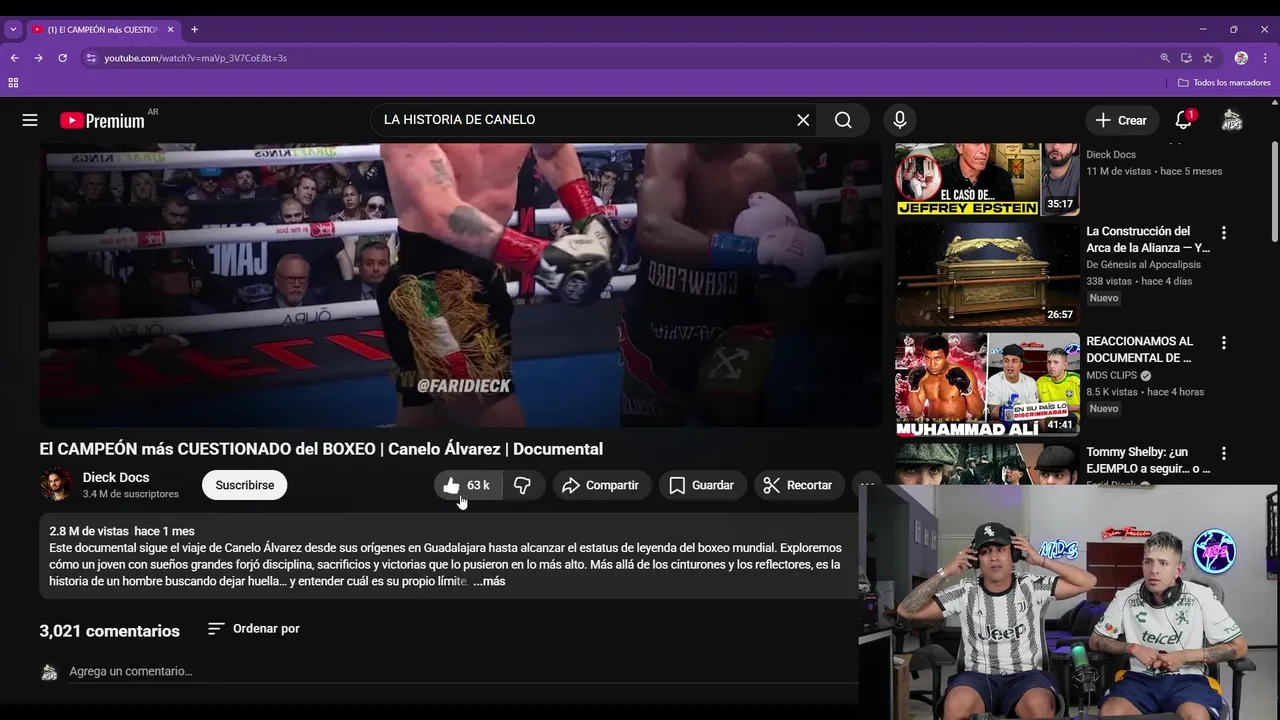Open Dieck Docs channel name link
Screen dimensions: 1280x720
tap(116, 477)
